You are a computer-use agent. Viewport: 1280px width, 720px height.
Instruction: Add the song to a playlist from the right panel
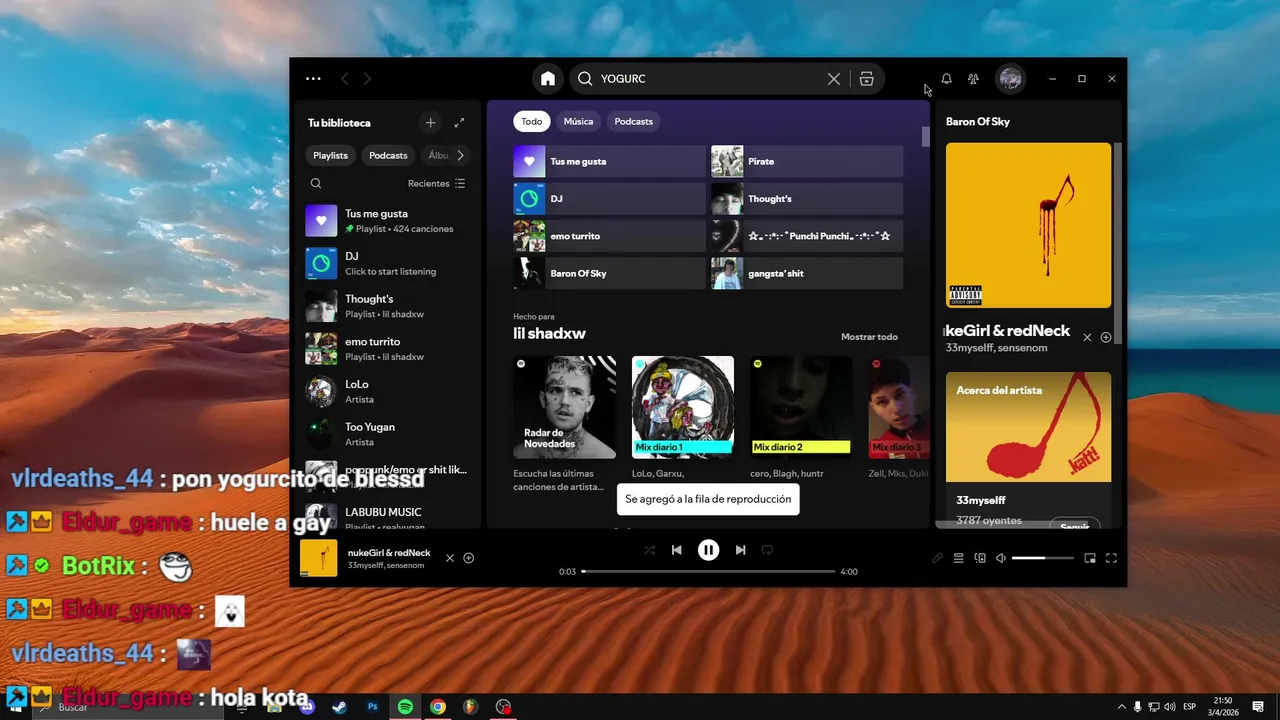tap(1105, 338)
